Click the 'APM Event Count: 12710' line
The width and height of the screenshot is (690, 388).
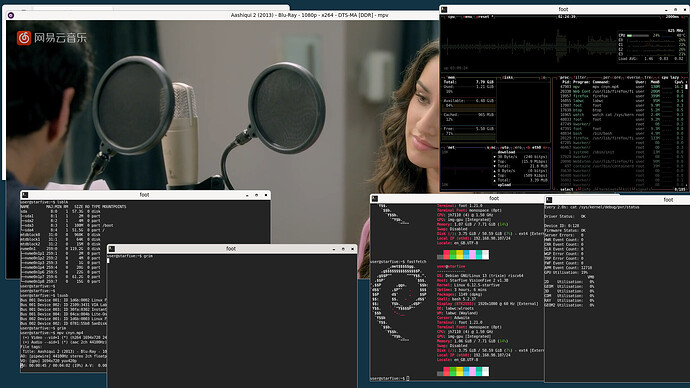[568, 267]
